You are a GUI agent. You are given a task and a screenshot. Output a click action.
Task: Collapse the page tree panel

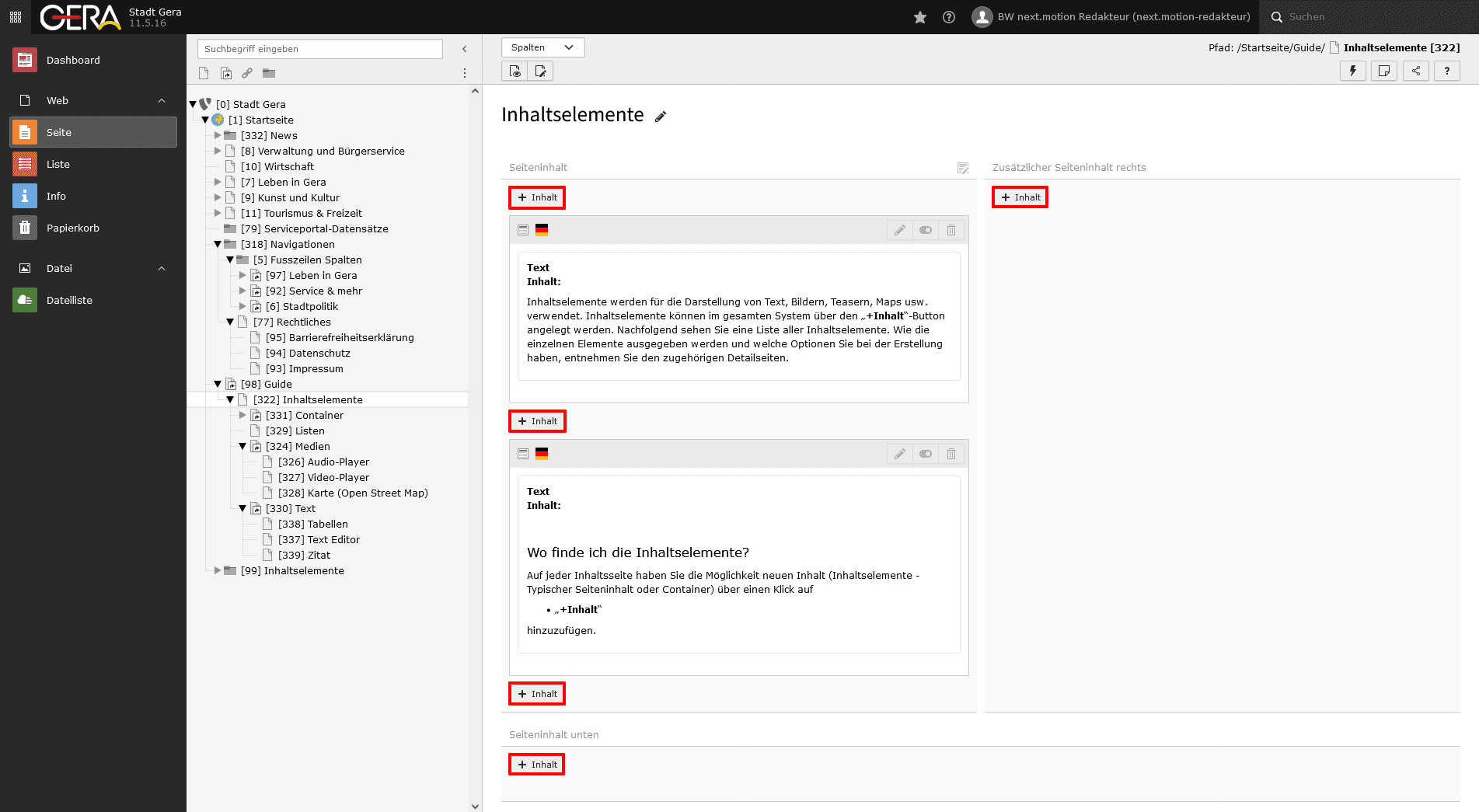tap(465, 49)
